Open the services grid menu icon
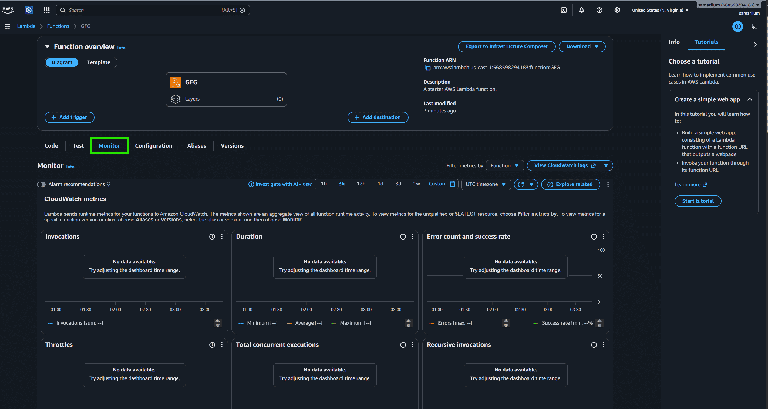This screenshot has height=409, width=768. (x=47, y=10)
